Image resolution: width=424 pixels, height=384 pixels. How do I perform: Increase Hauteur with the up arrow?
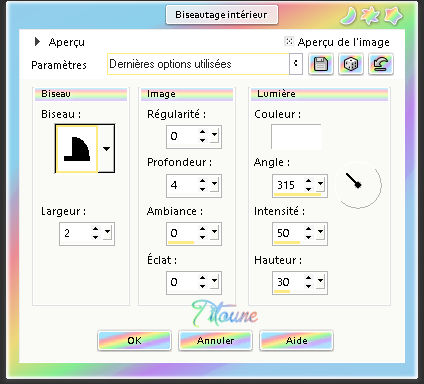(x=308, y=278)
